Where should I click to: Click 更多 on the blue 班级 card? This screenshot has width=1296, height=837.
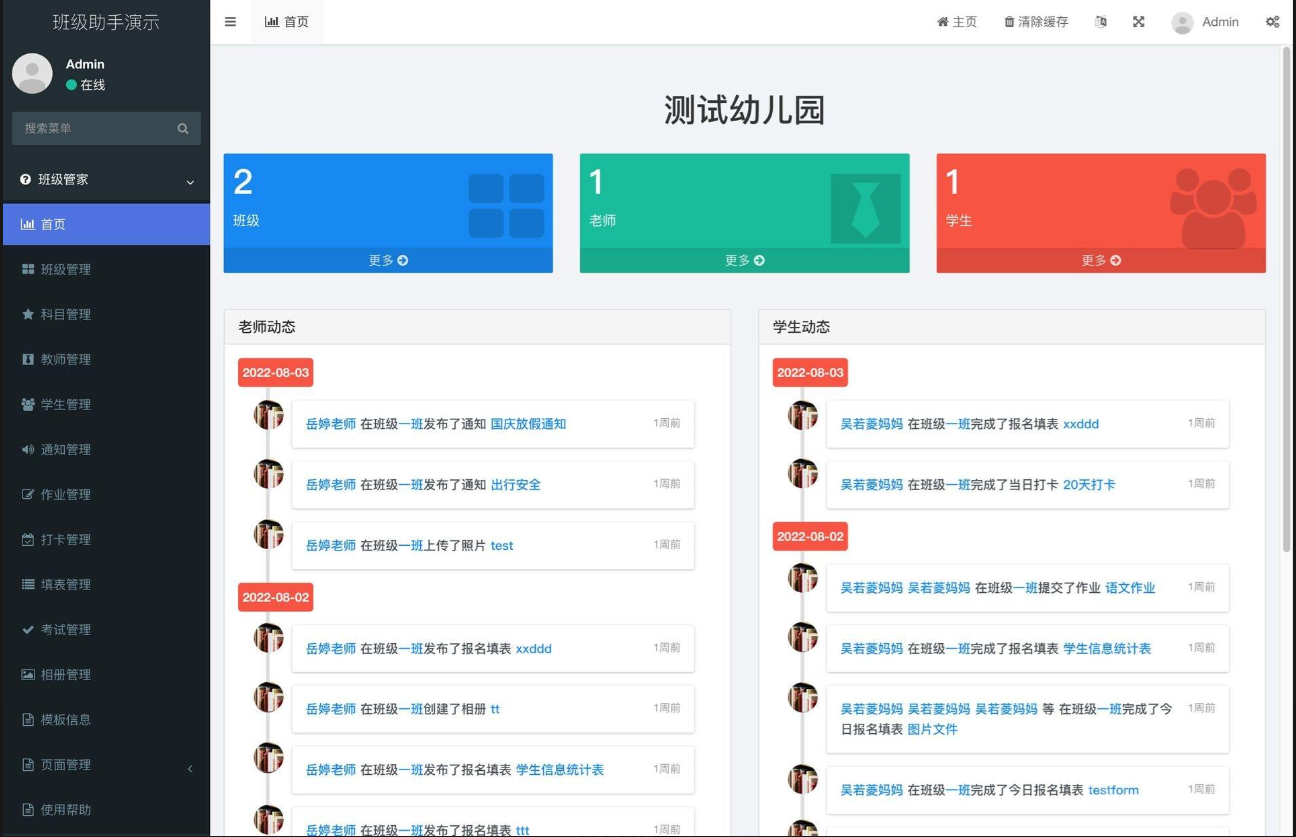pos(388,260)
